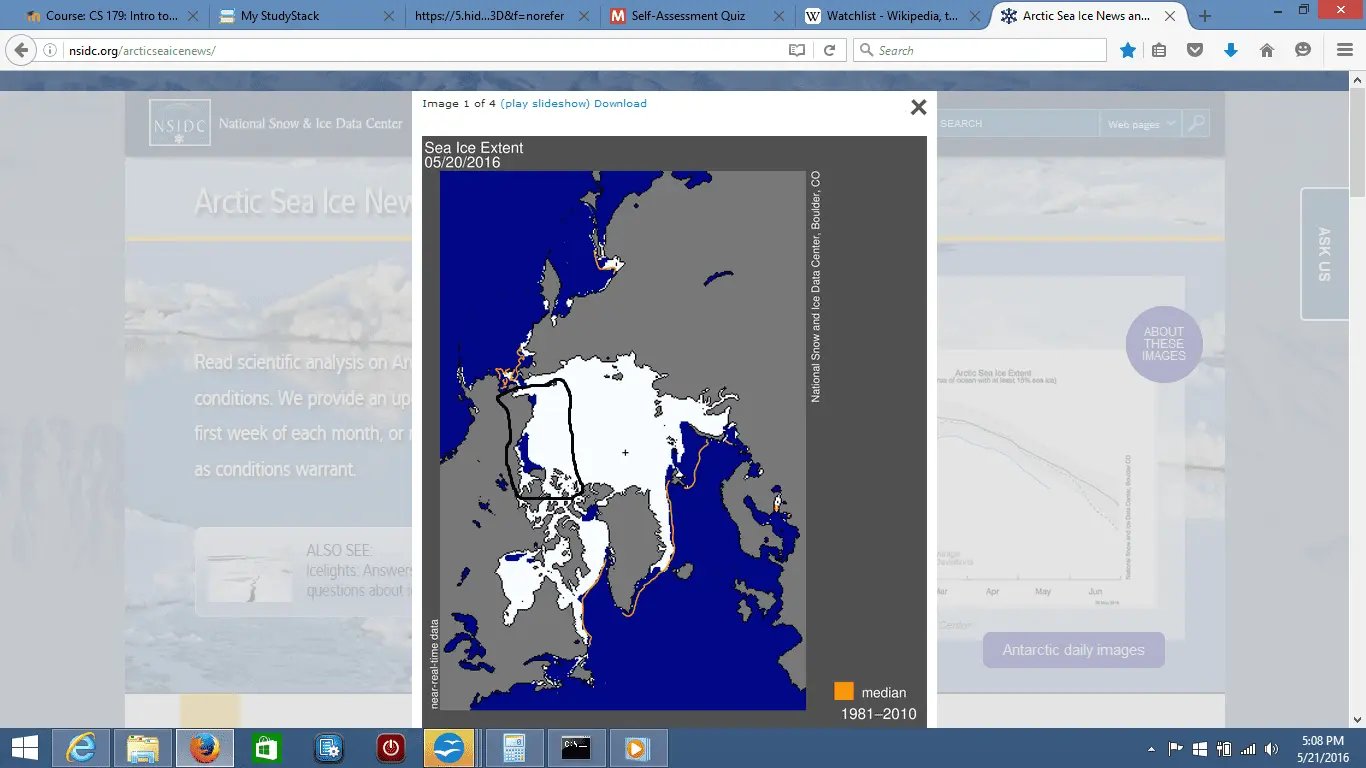
Task: Click the reload page icon
Action: 829,50
